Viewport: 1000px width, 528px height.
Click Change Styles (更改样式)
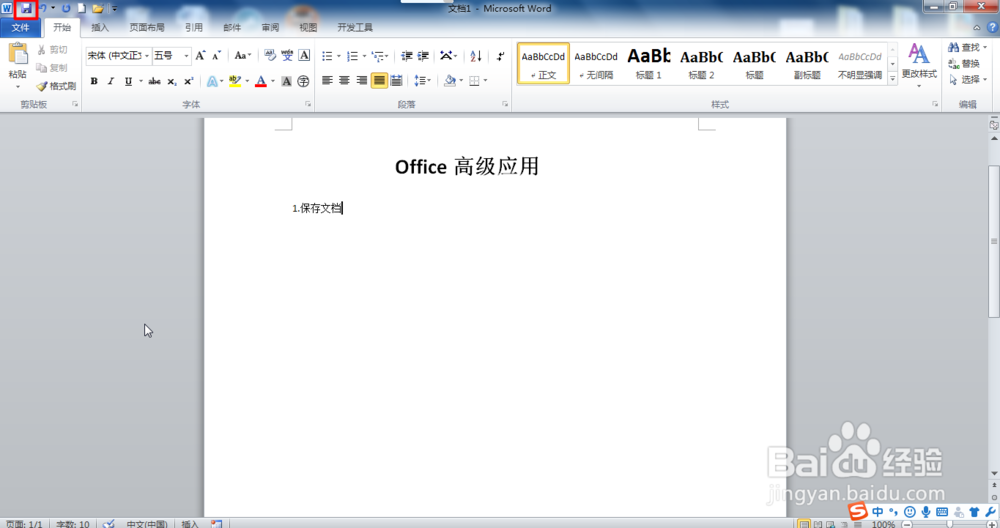919,65
